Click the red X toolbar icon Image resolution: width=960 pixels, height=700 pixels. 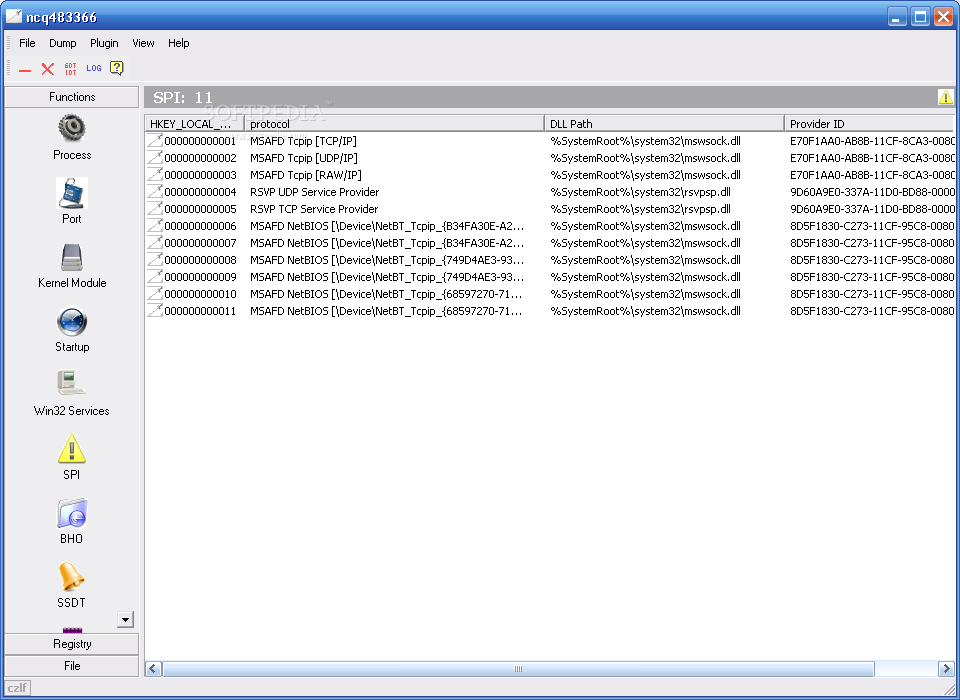click(x=48, y=69)
